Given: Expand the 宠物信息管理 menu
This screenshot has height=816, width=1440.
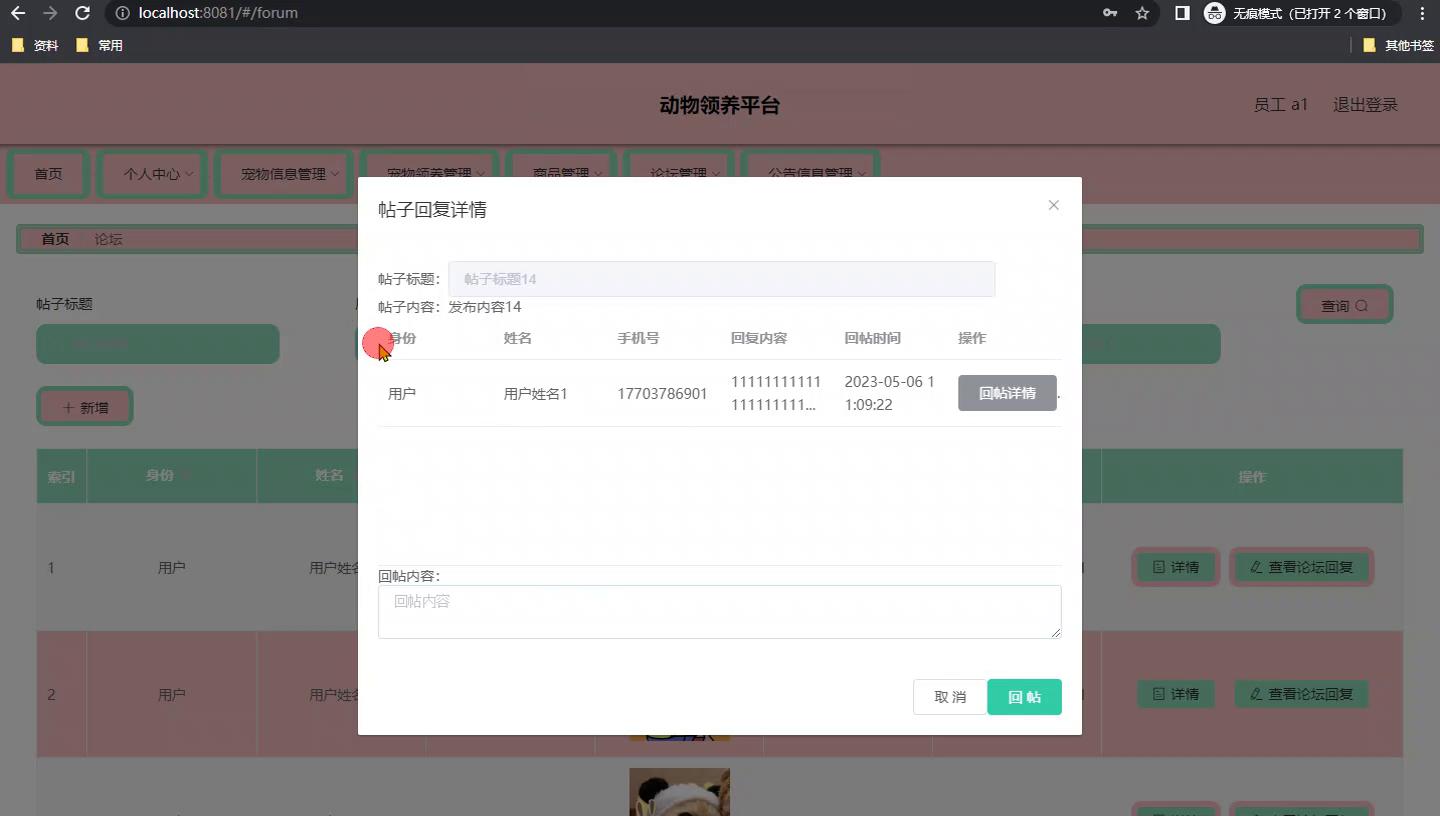Looking at the screenshot, I should coord(284,174).
